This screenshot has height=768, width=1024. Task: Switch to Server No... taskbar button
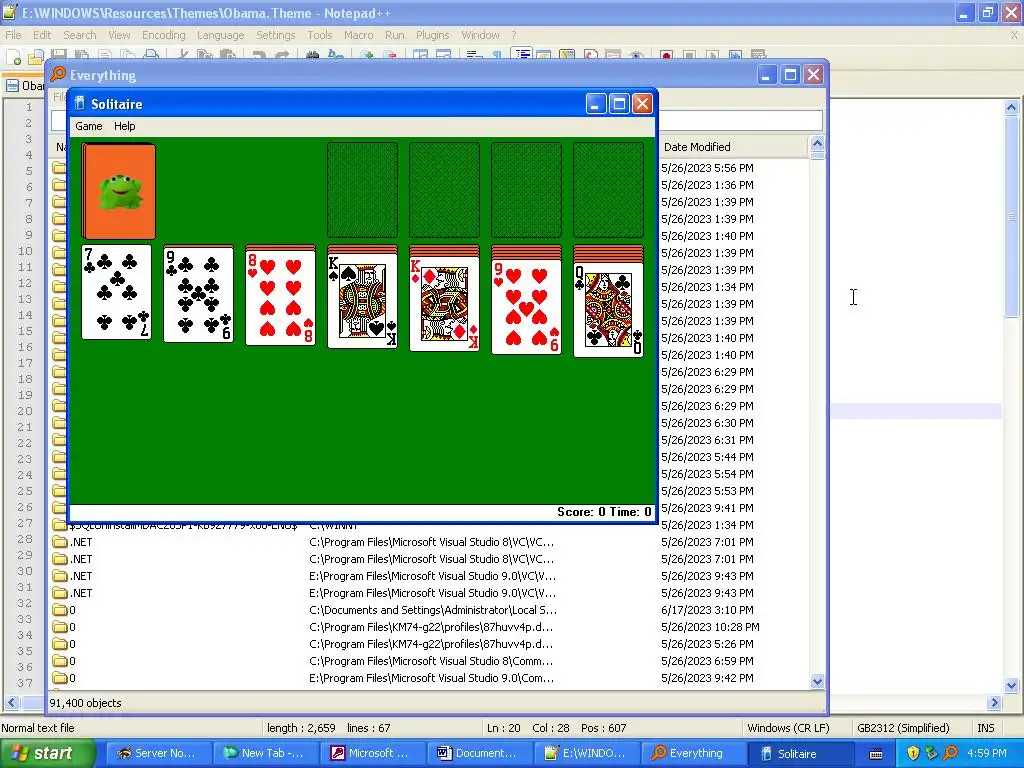[x=158, y=753]
